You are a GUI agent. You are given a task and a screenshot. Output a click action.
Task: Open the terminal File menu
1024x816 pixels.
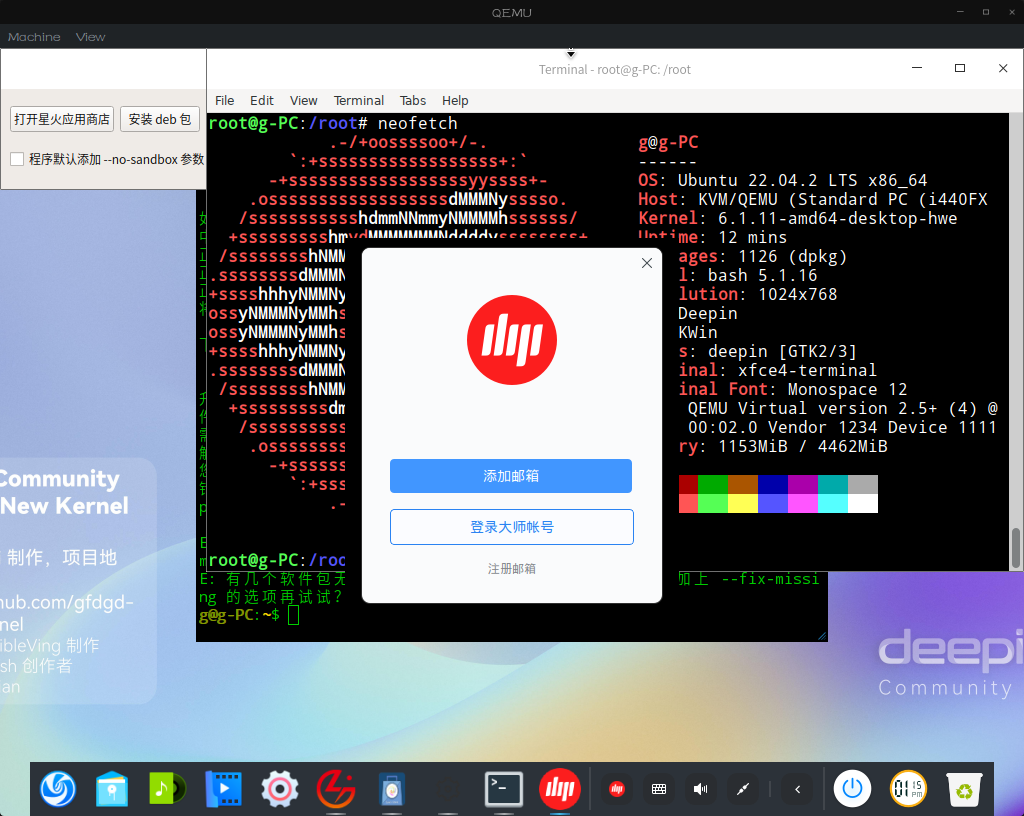click(225, 101)
